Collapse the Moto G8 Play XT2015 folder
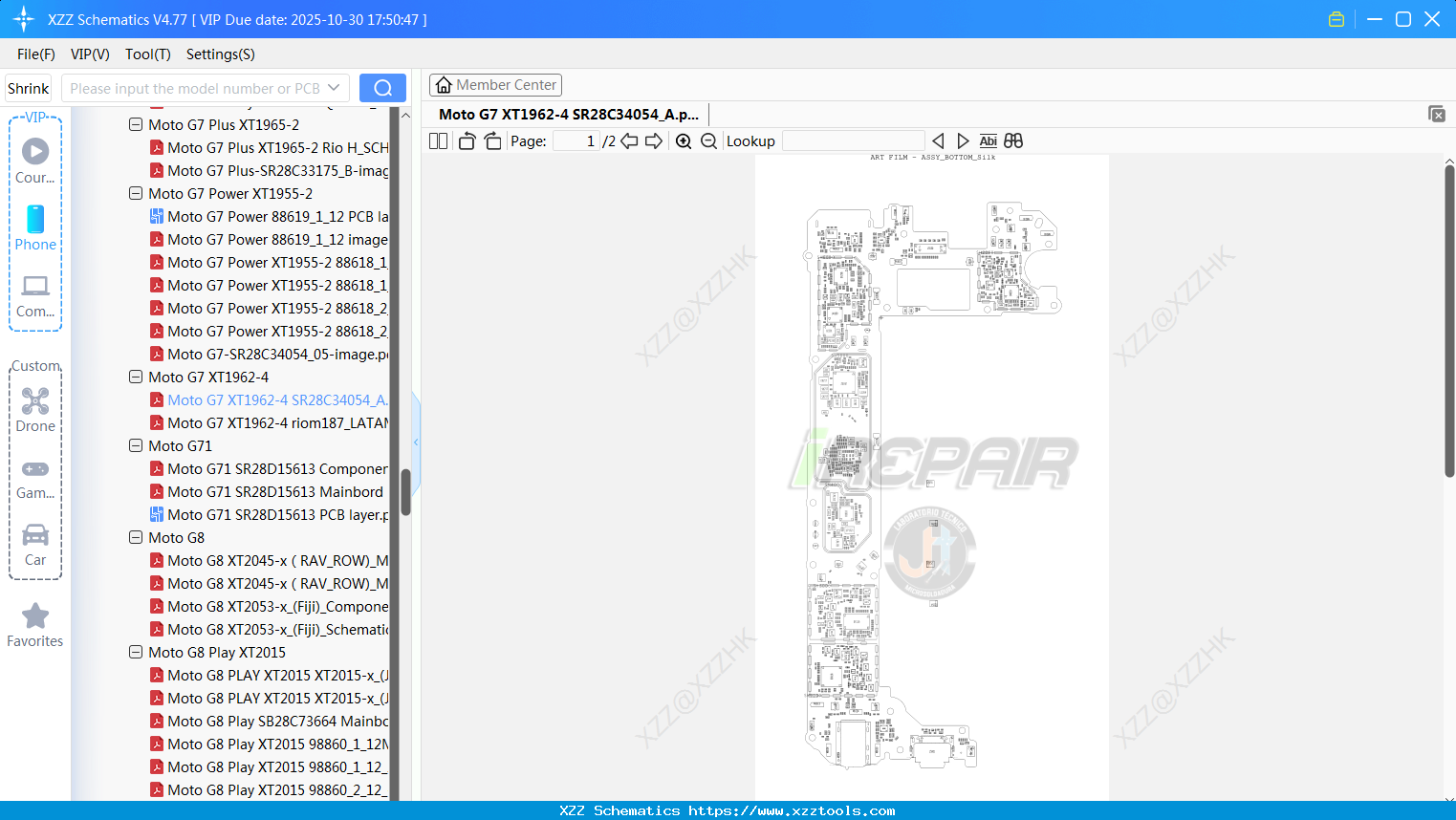 tap(136, 653)
